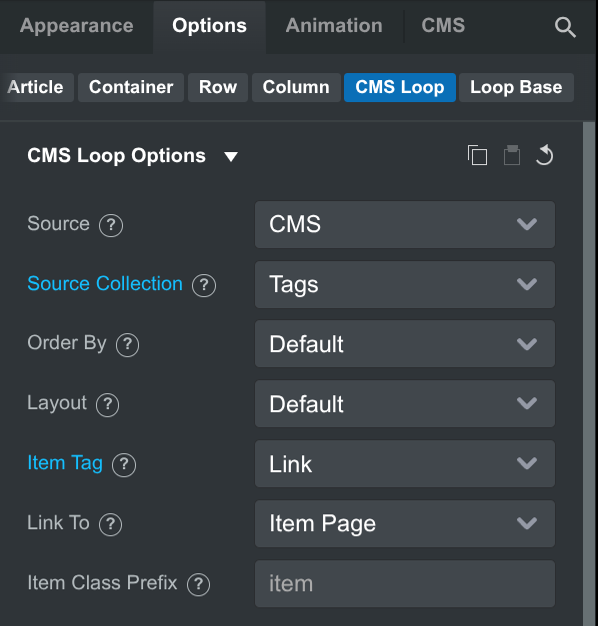The height and width of the screenshot is (626, 598).
Task: Select the Loop Base element breadcrumb
Action: [x=516, y=87]
